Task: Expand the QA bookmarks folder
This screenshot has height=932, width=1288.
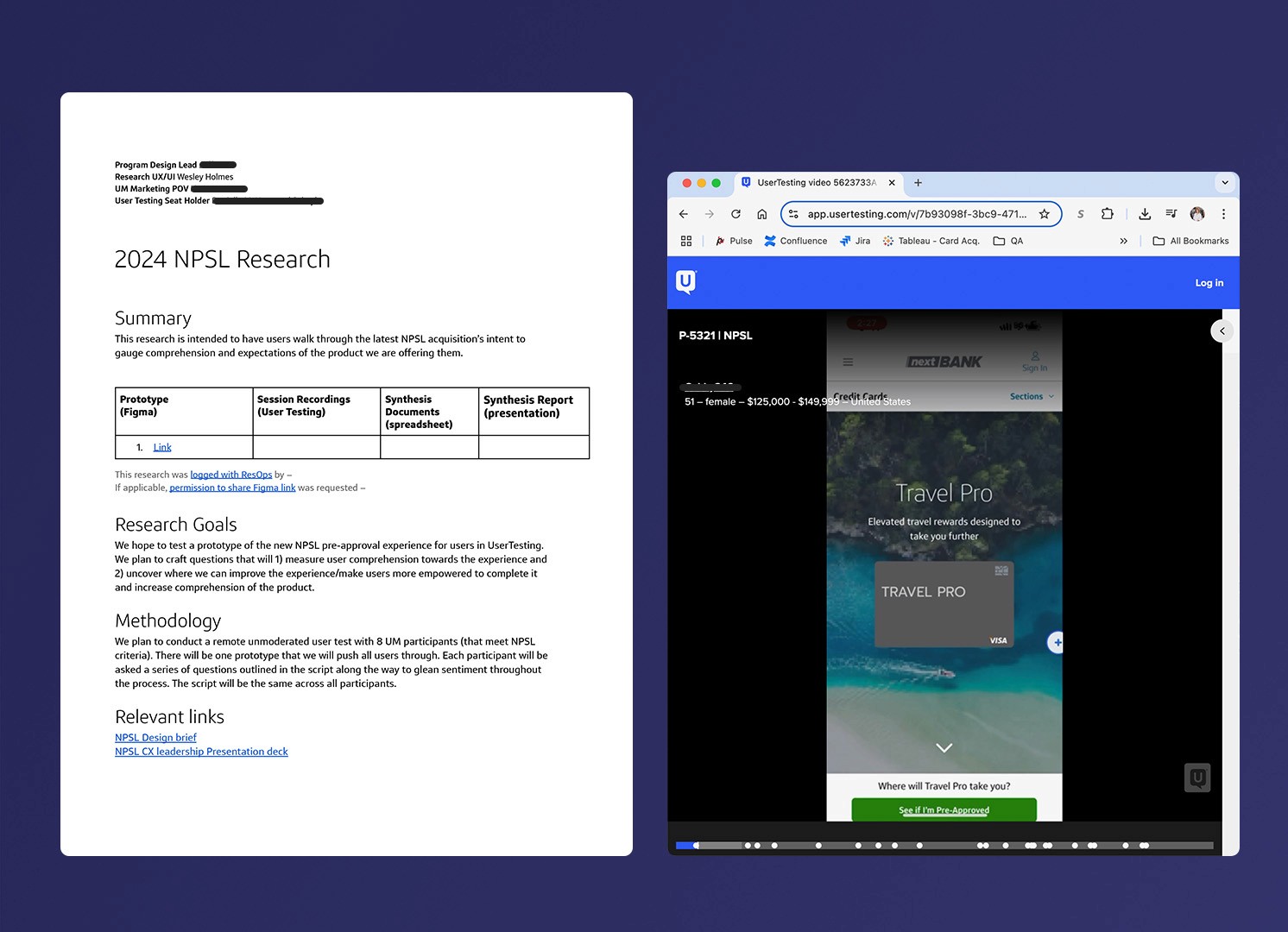Action: (x=1008, y=241)
